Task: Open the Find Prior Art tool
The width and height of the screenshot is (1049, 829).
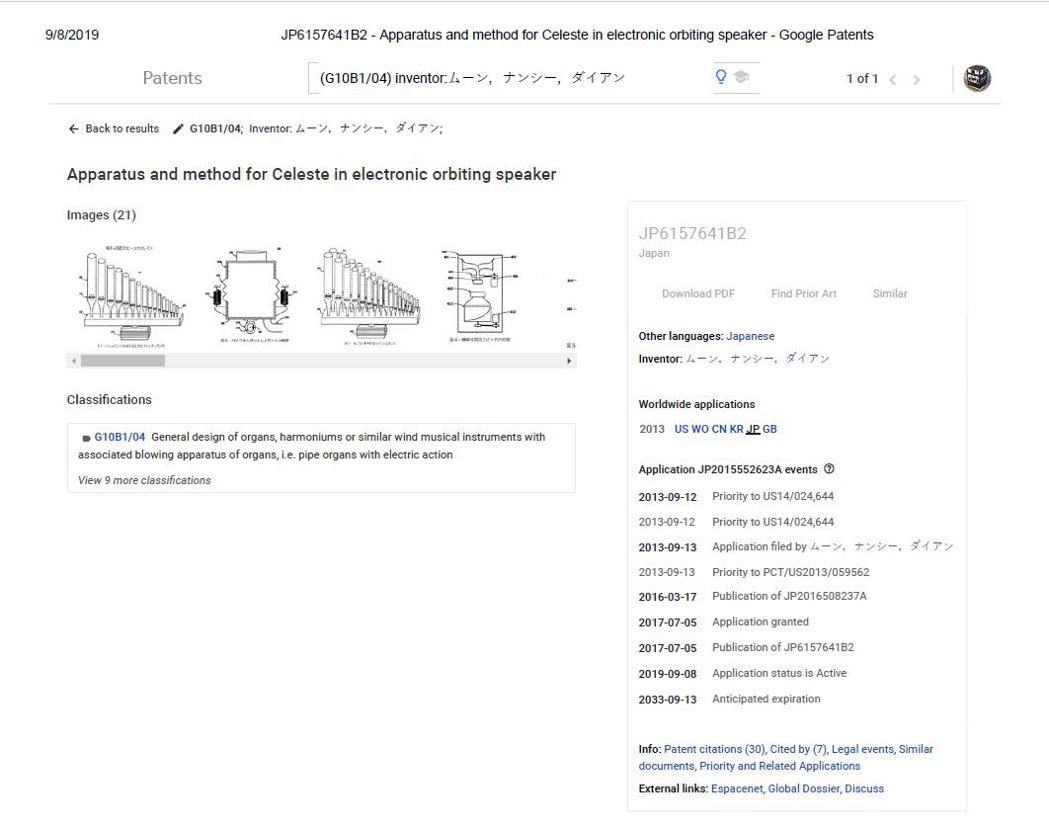Action: pos(802,293)
